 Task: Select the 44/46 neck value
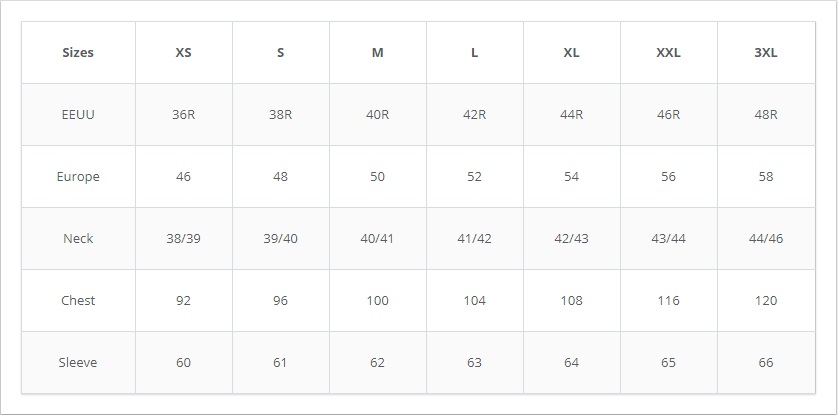point(766,238)
